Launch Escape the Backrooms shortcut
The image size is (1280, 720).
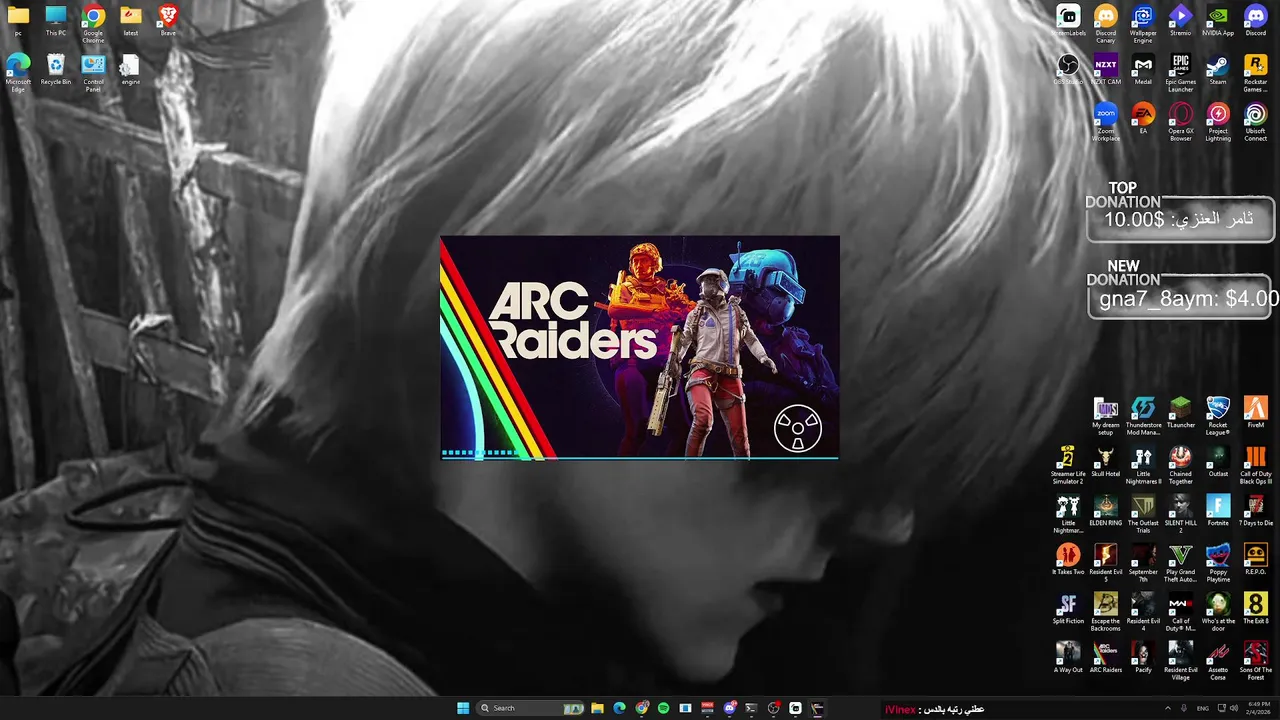(x=1105, y=611)
